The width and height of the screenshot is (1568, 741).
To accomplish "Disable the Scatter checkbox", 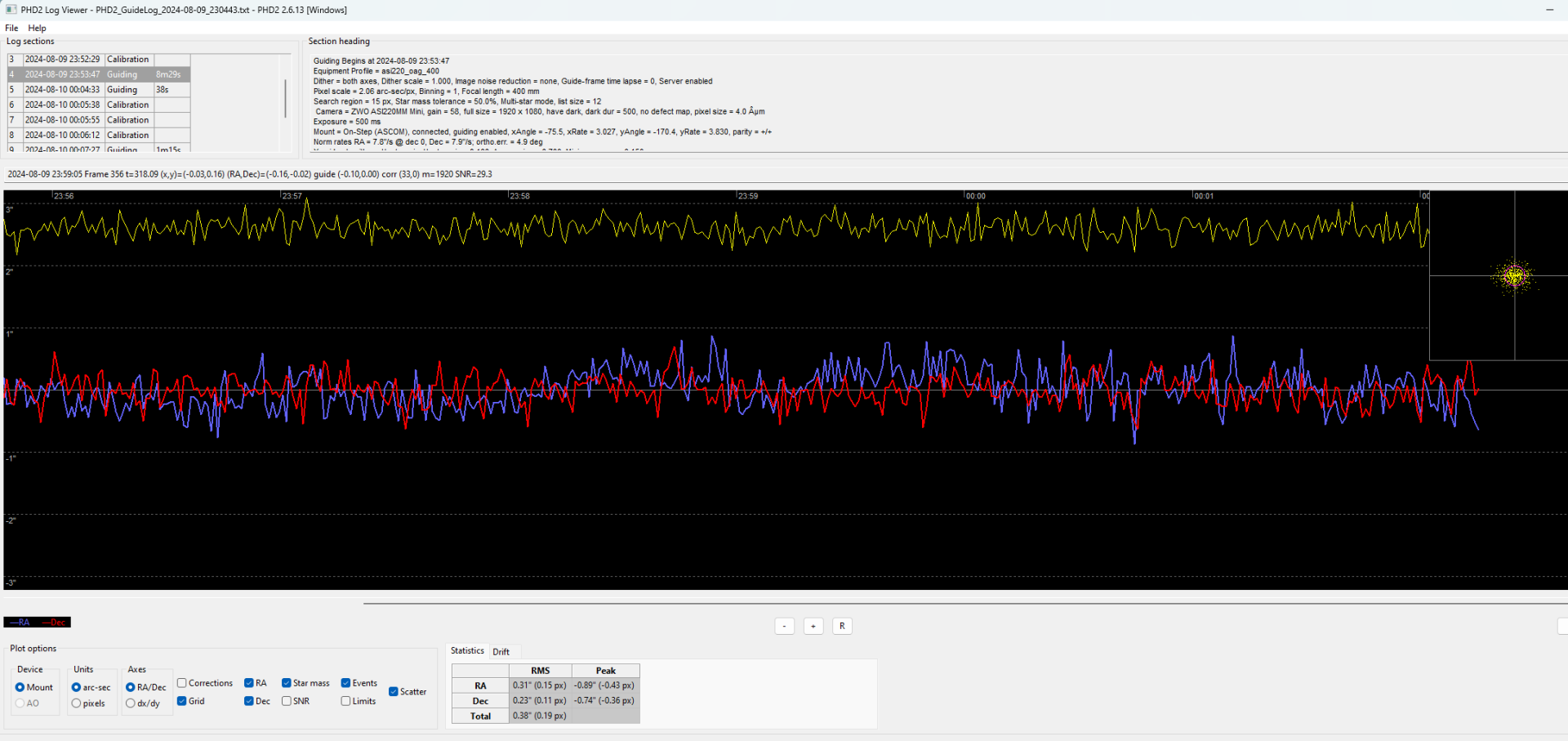I will pos(394,691).
